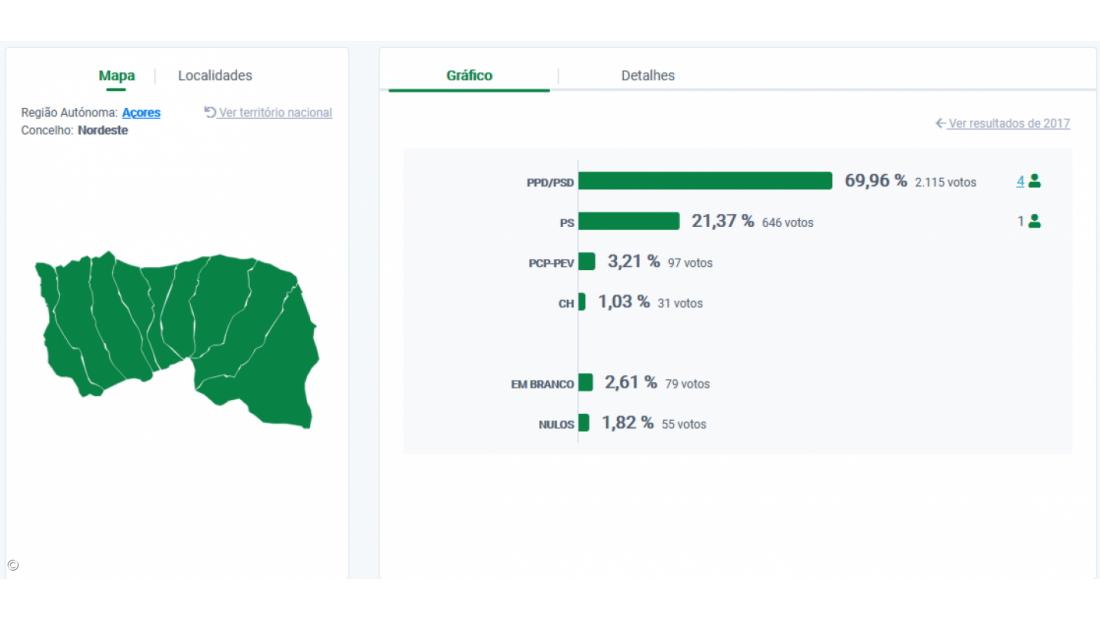
Task: Click the PPD/PSD green results bar
Action: coord(705,181)
